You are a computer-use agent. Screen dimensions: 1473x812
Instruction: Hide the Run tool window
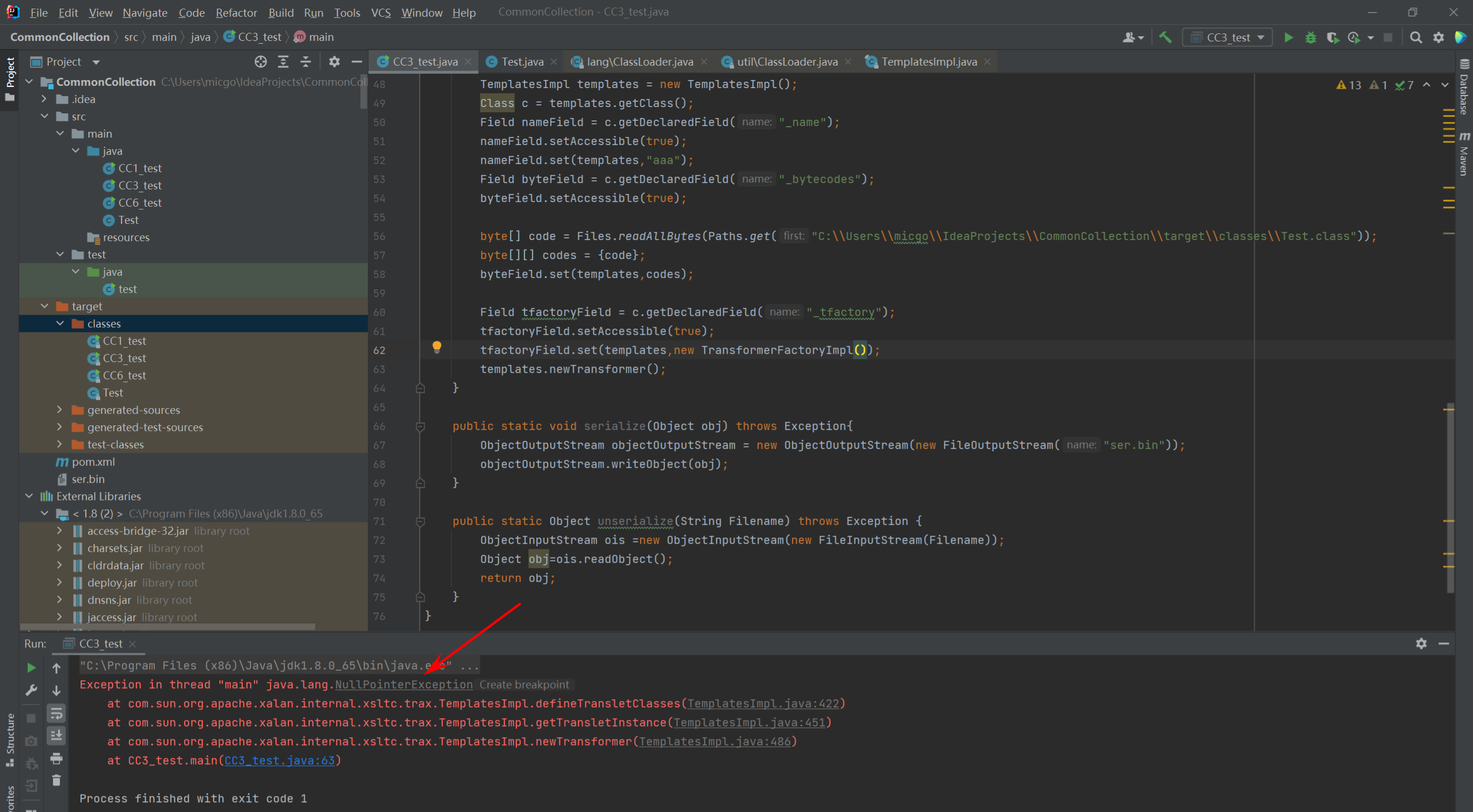pos(1444,643)
